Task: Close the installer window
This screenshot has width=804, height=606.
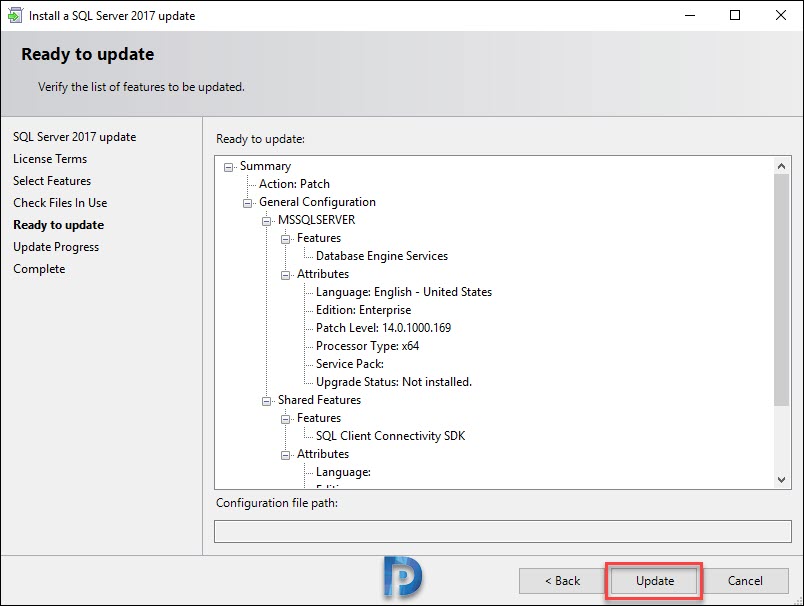Action: (780, 15)
